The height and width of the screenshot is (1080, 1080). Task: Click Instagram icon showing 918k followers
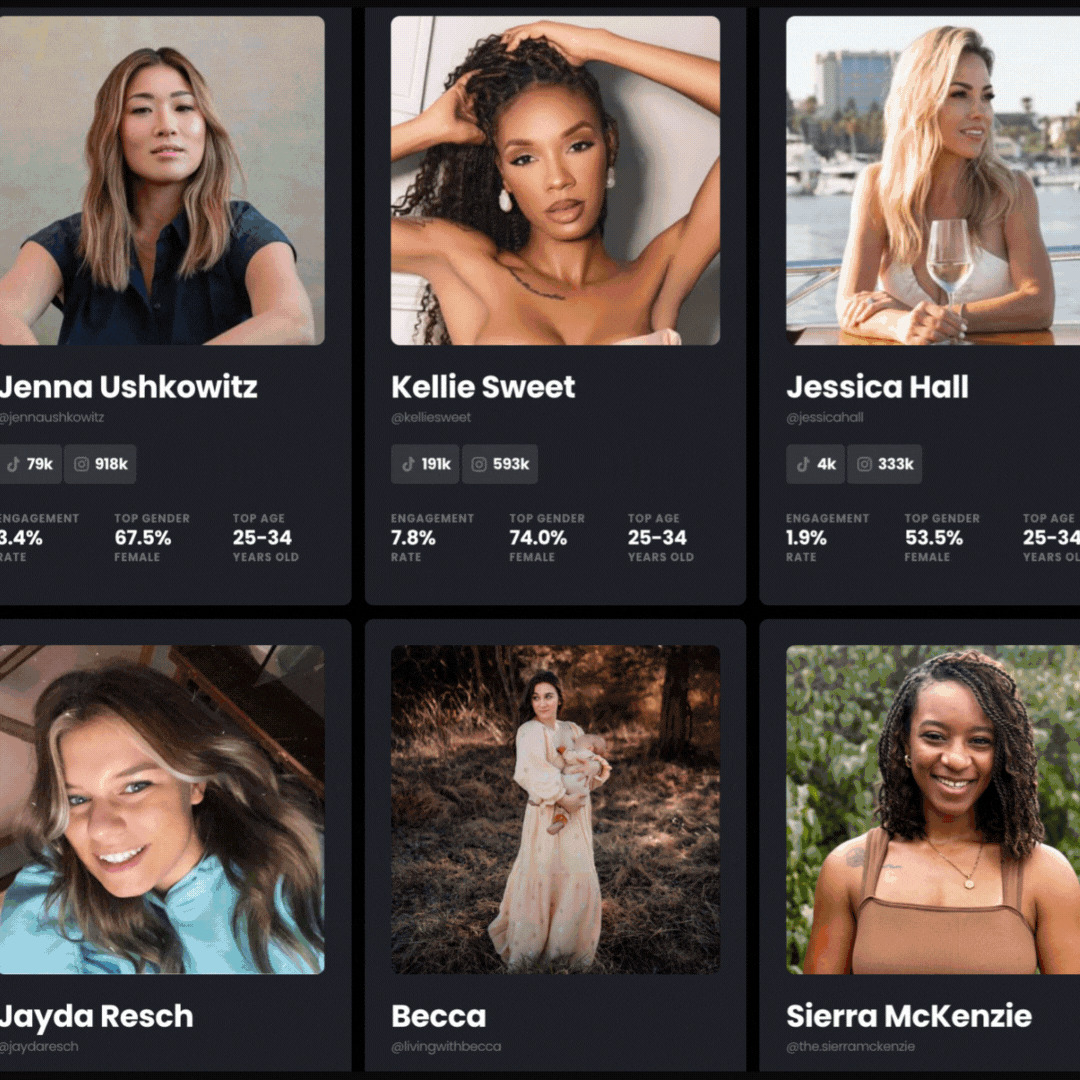[x=82, y=464]
